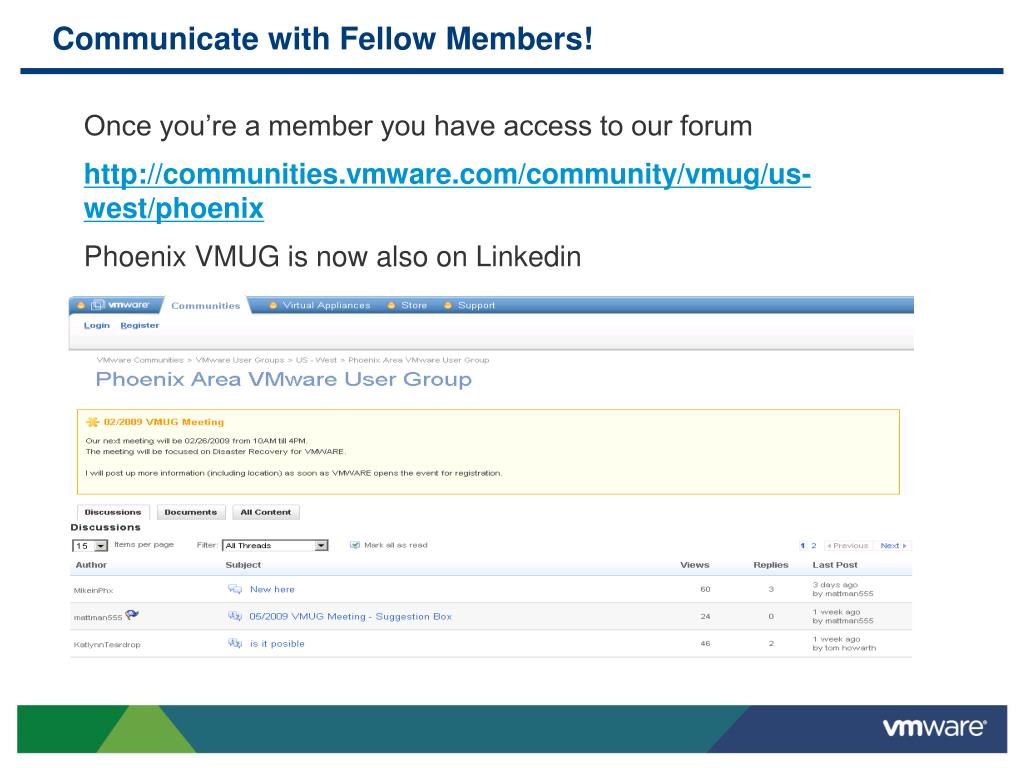Click the Mark all as read check icon
1024x768 pixels.
(x=355, y=545)
